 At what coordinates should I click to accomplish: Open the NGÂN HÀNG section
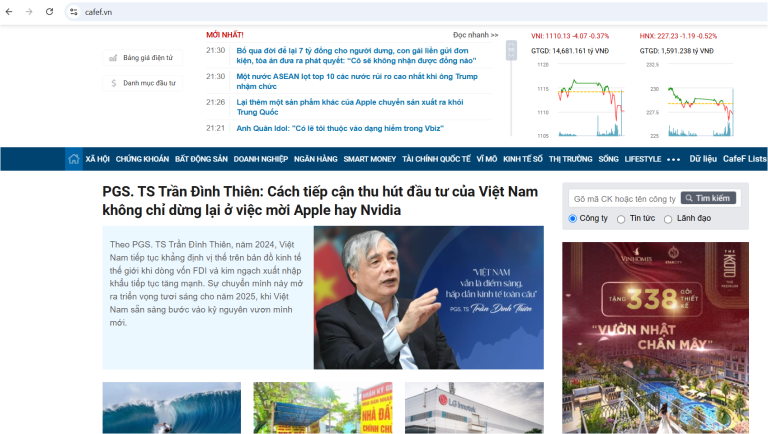[315, 159]
